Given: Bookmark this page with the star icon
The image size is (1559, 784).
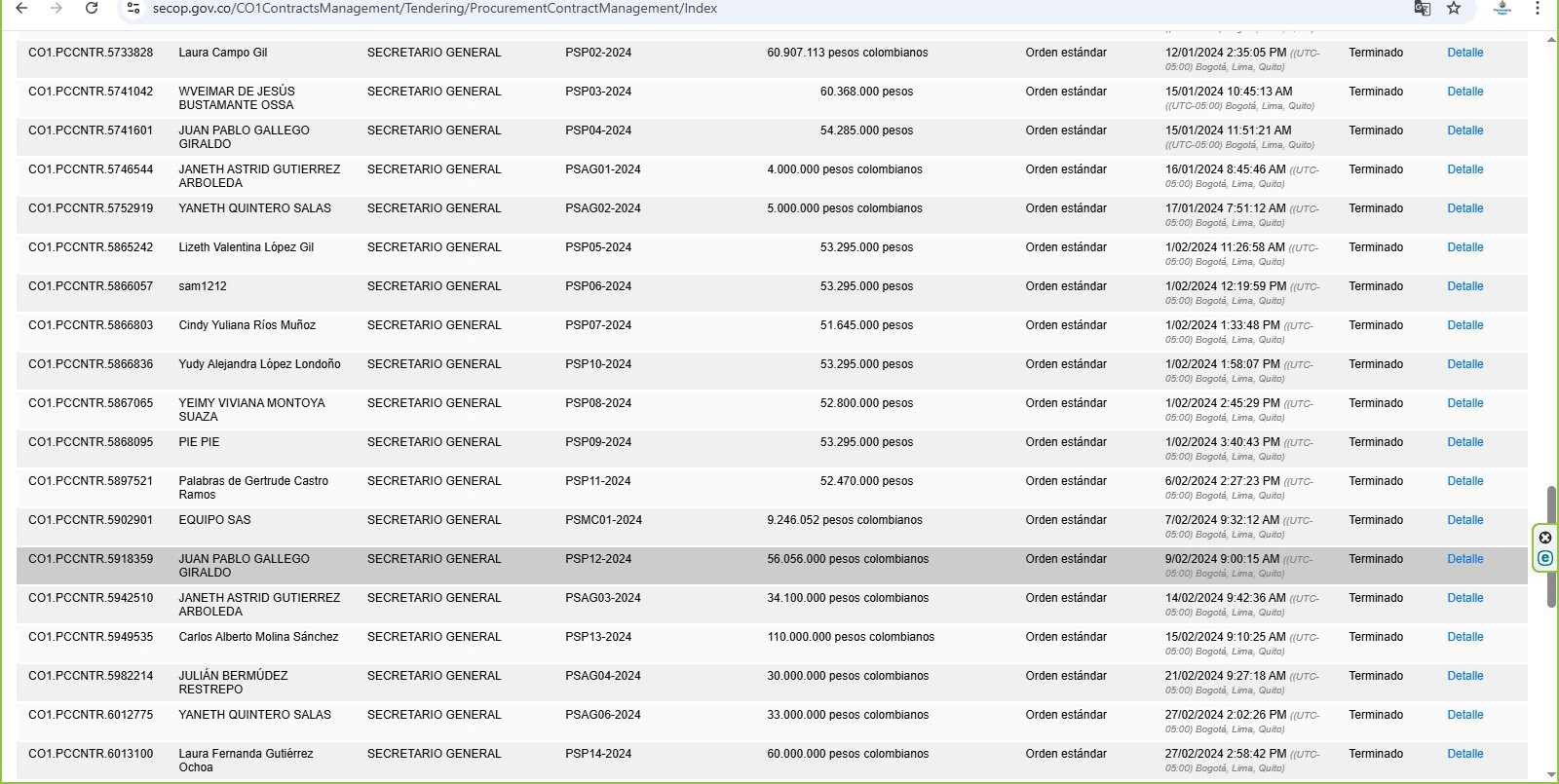Looking at the screenshot, I should point(1454,9).
